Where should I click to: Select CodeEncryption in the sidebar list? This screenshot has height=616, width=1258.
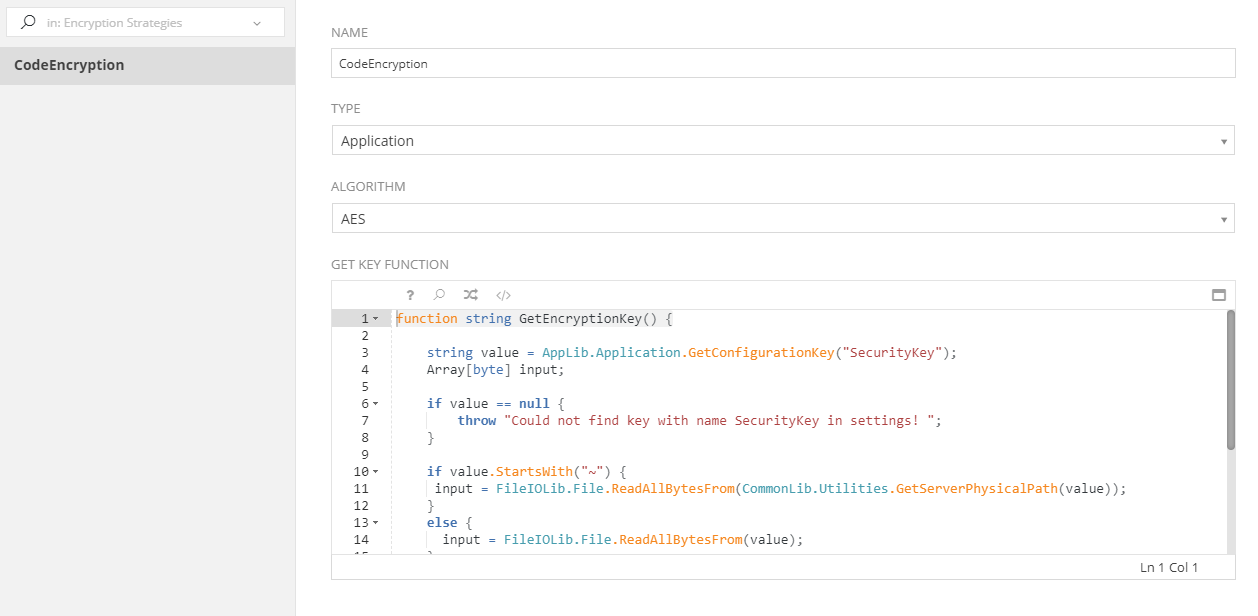147,65
